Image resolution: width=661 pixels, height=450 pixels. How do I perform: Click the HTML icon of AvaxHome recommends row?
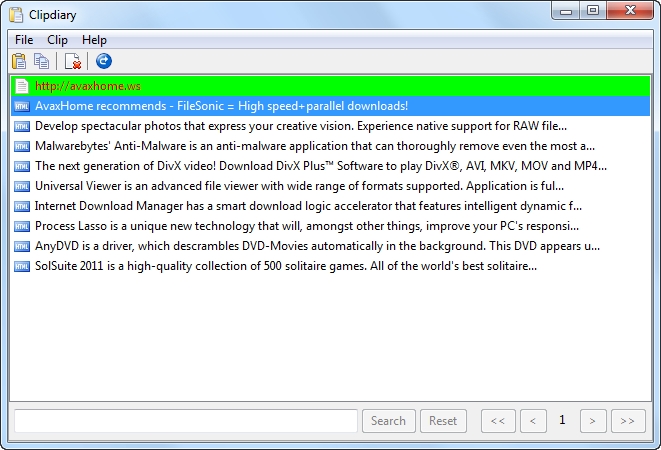coord(21,106)
